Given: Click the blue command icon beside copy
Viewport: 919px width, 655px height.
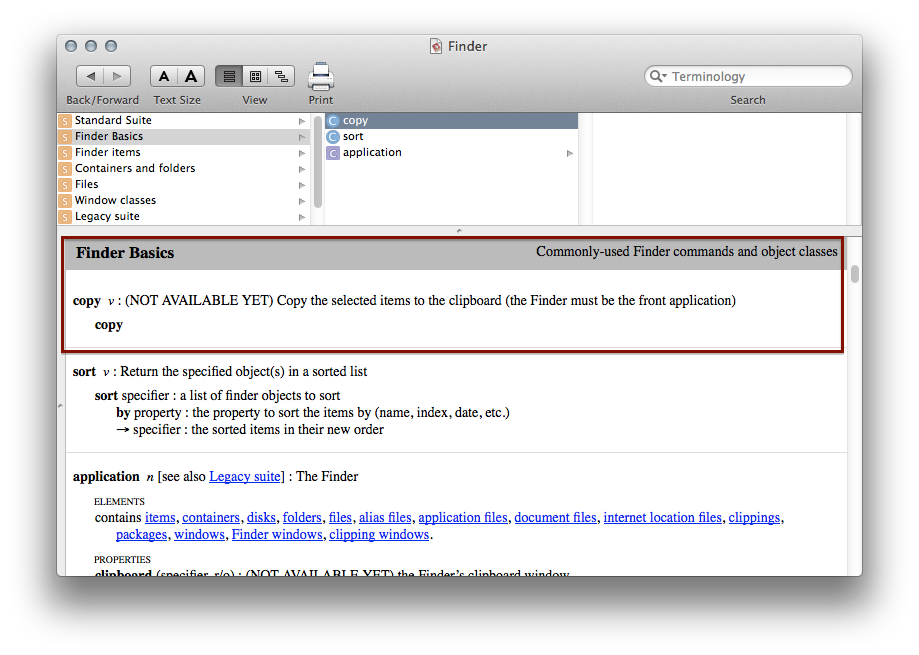Looking at the screenshot, I should (333, 121).
